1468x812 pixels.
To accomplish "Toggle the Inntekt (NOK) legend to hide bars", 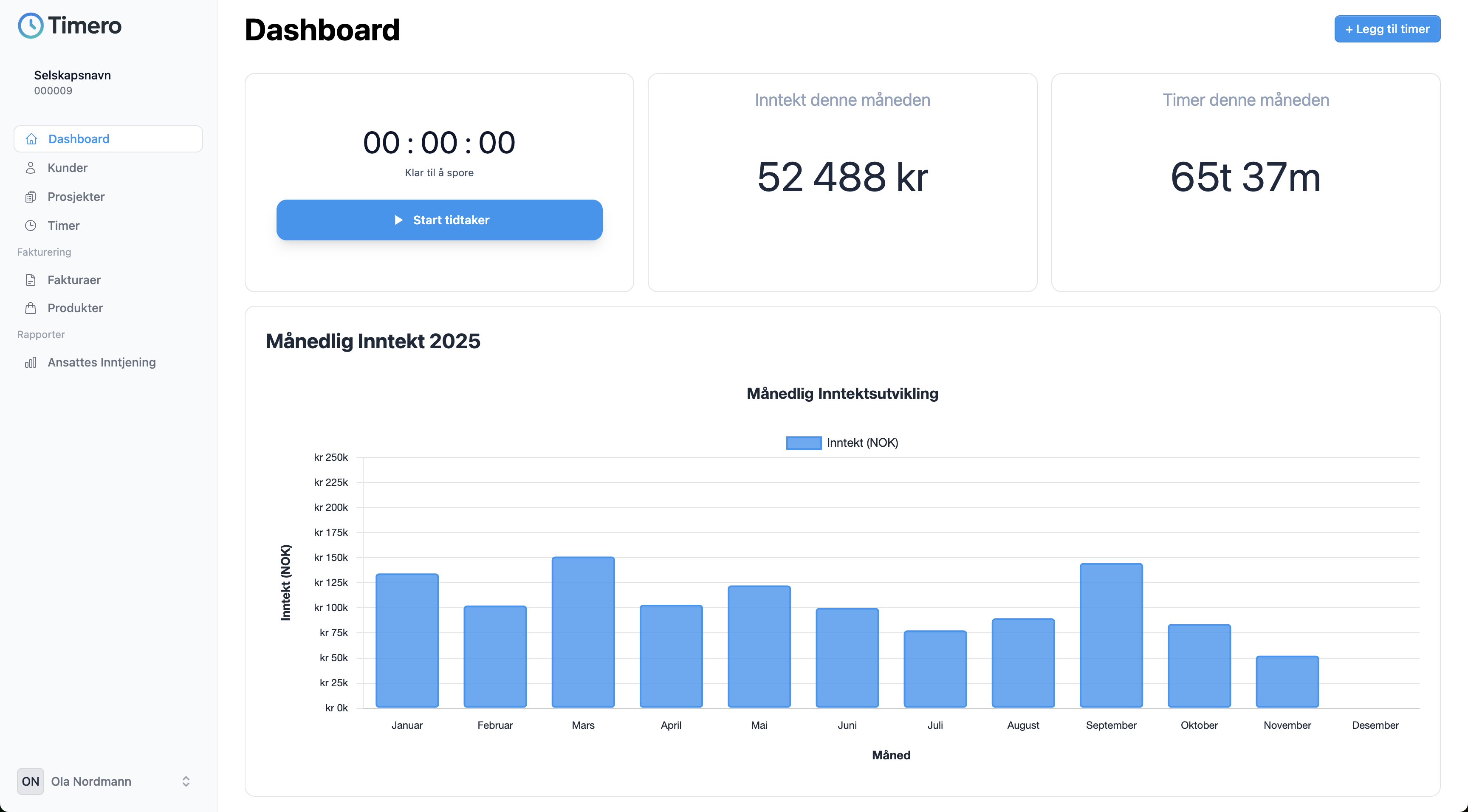I will [x=842, y=442].
